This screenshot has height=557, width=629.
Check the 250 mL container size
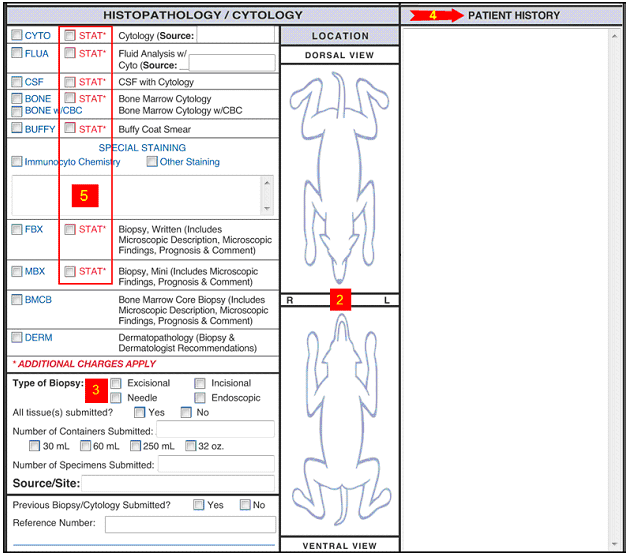pos(136,446)
